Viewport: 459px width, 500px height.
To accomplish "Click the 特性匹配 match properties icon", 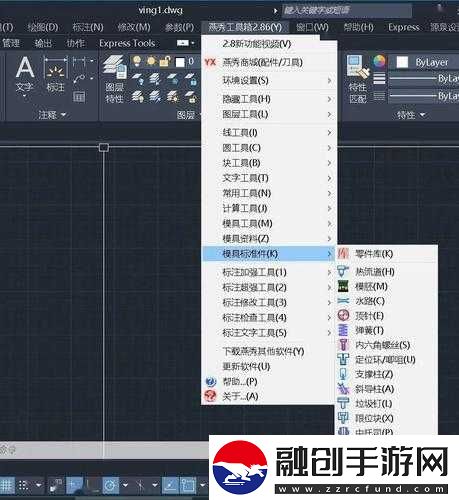I will click(358, 67).
